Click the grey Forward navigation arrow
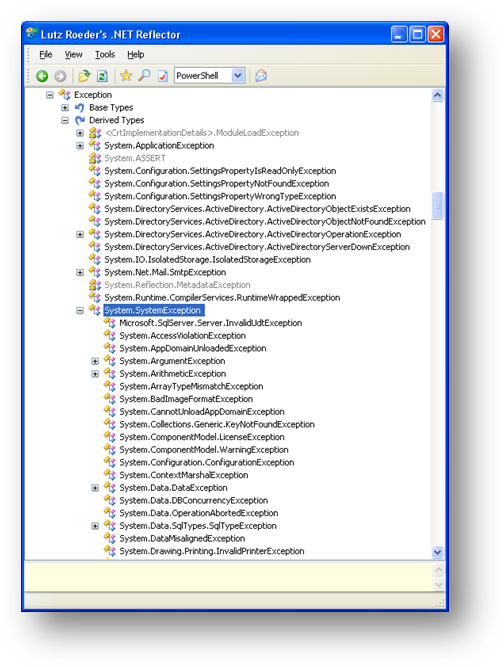Screen dimensions: 504x667 60,76
